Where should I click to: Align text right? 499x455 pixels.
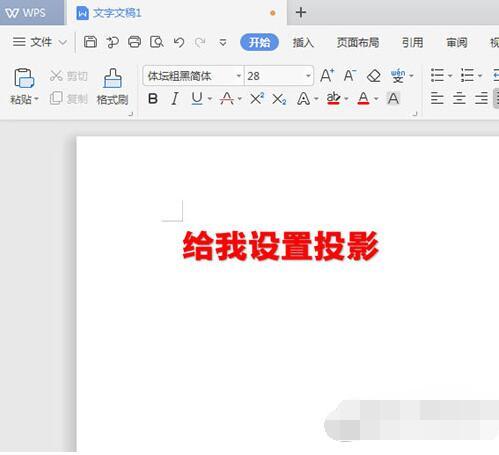(481, 99)
